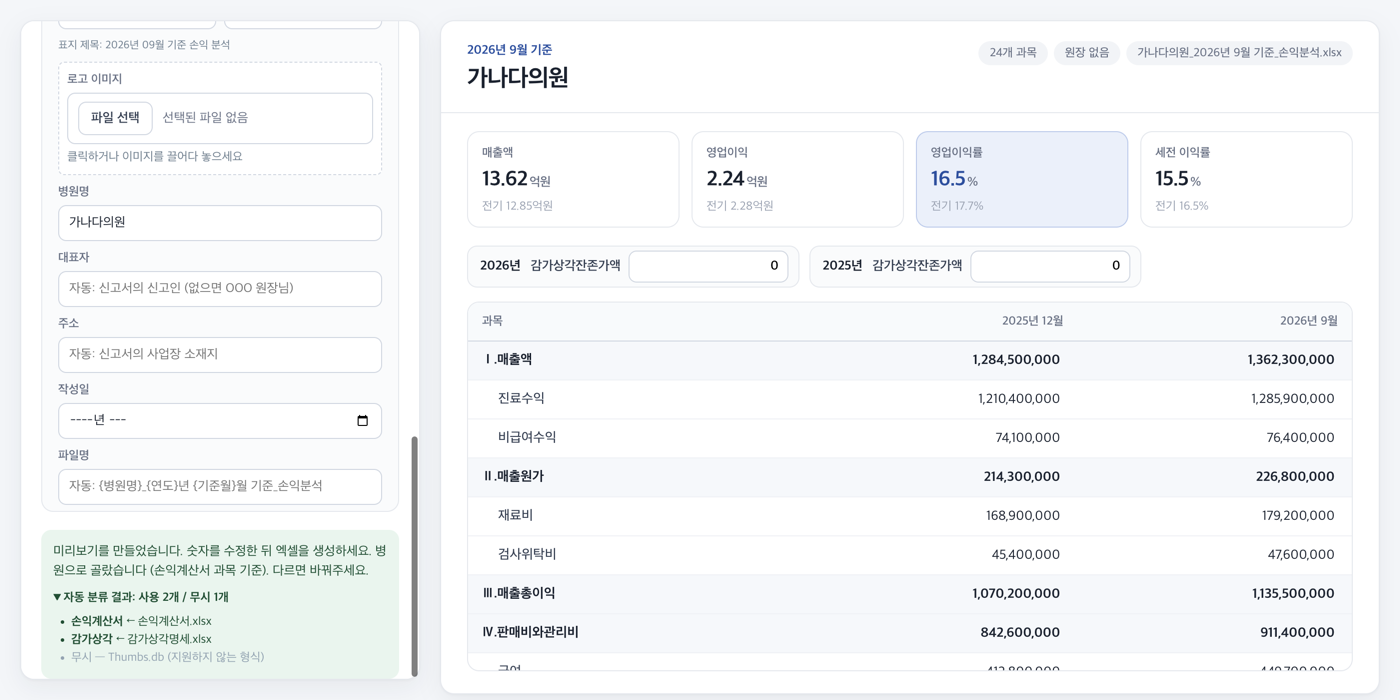Click the cell value 45,400,000

[1026, 555]
